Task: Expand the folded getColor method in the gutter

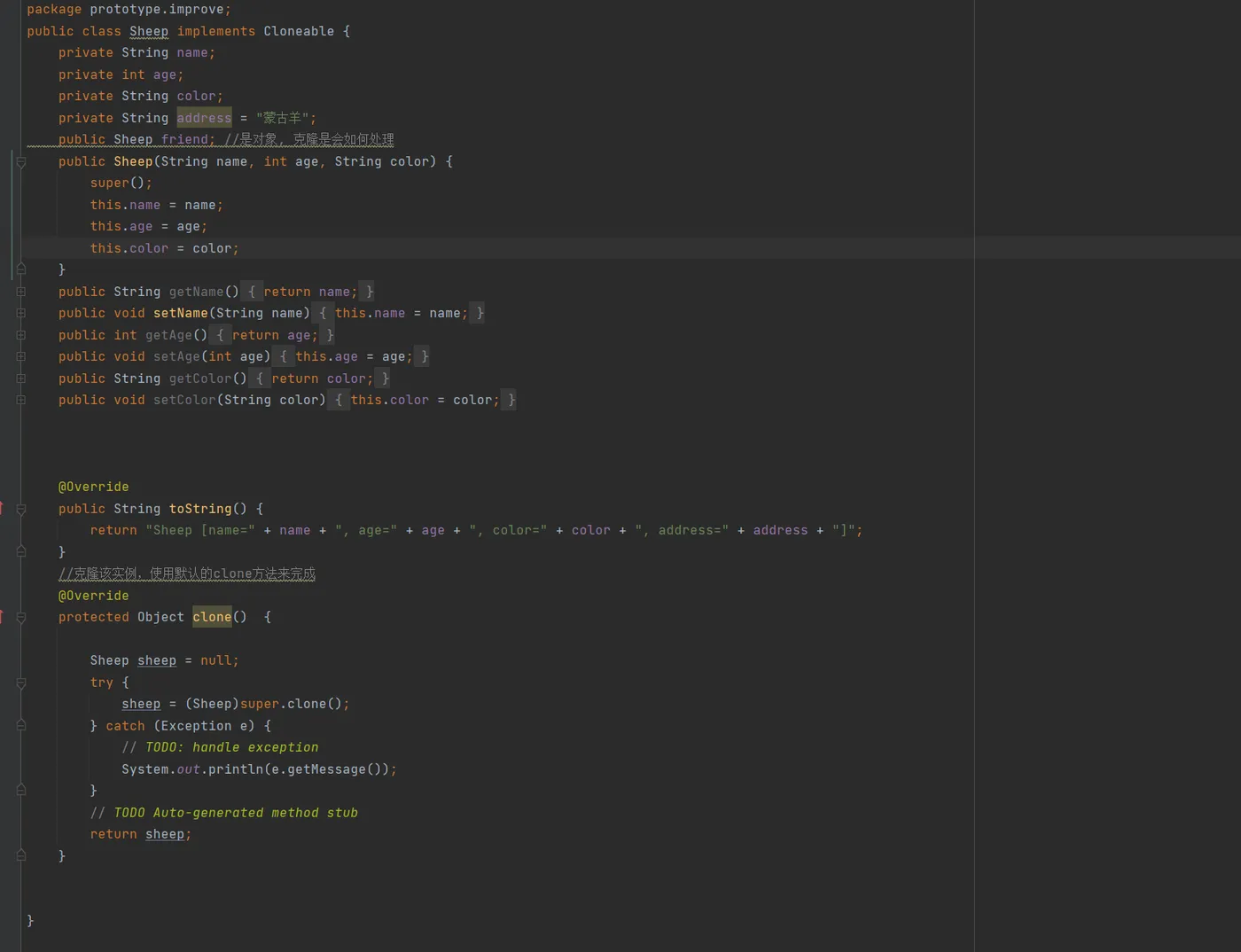Action: (x=21, y=378)
